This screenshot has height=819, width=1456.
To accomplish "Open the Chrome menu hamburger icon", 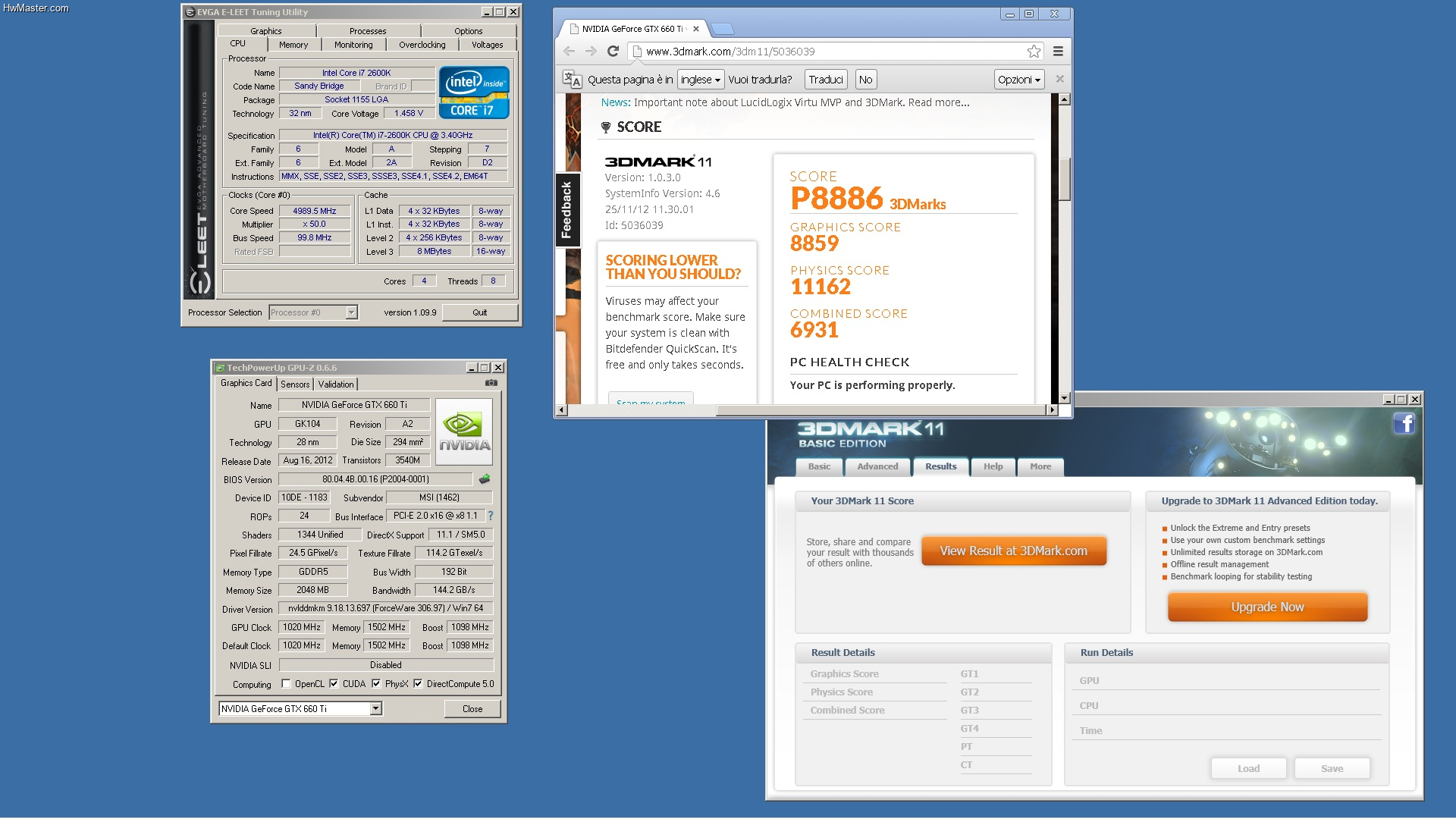I will click(x=1058, y=52).
